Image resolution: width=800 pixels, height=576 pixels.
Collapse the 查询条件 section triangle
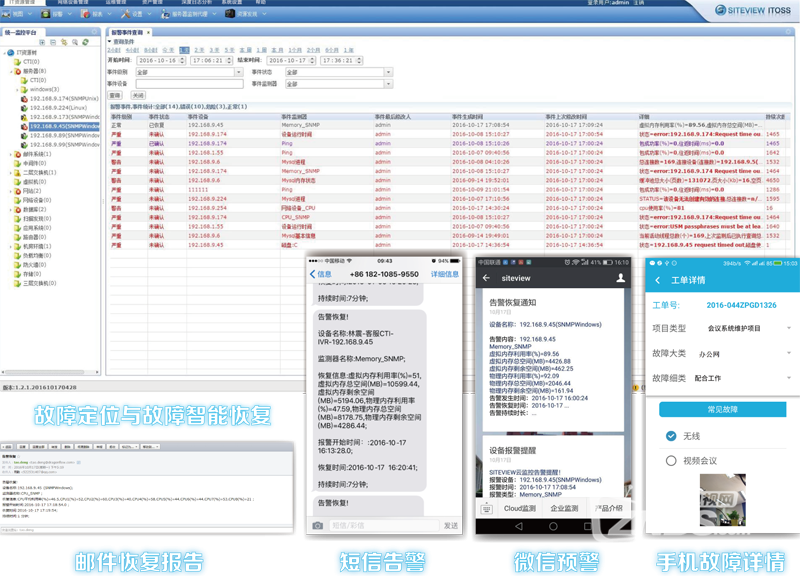(x=109, y=42)
